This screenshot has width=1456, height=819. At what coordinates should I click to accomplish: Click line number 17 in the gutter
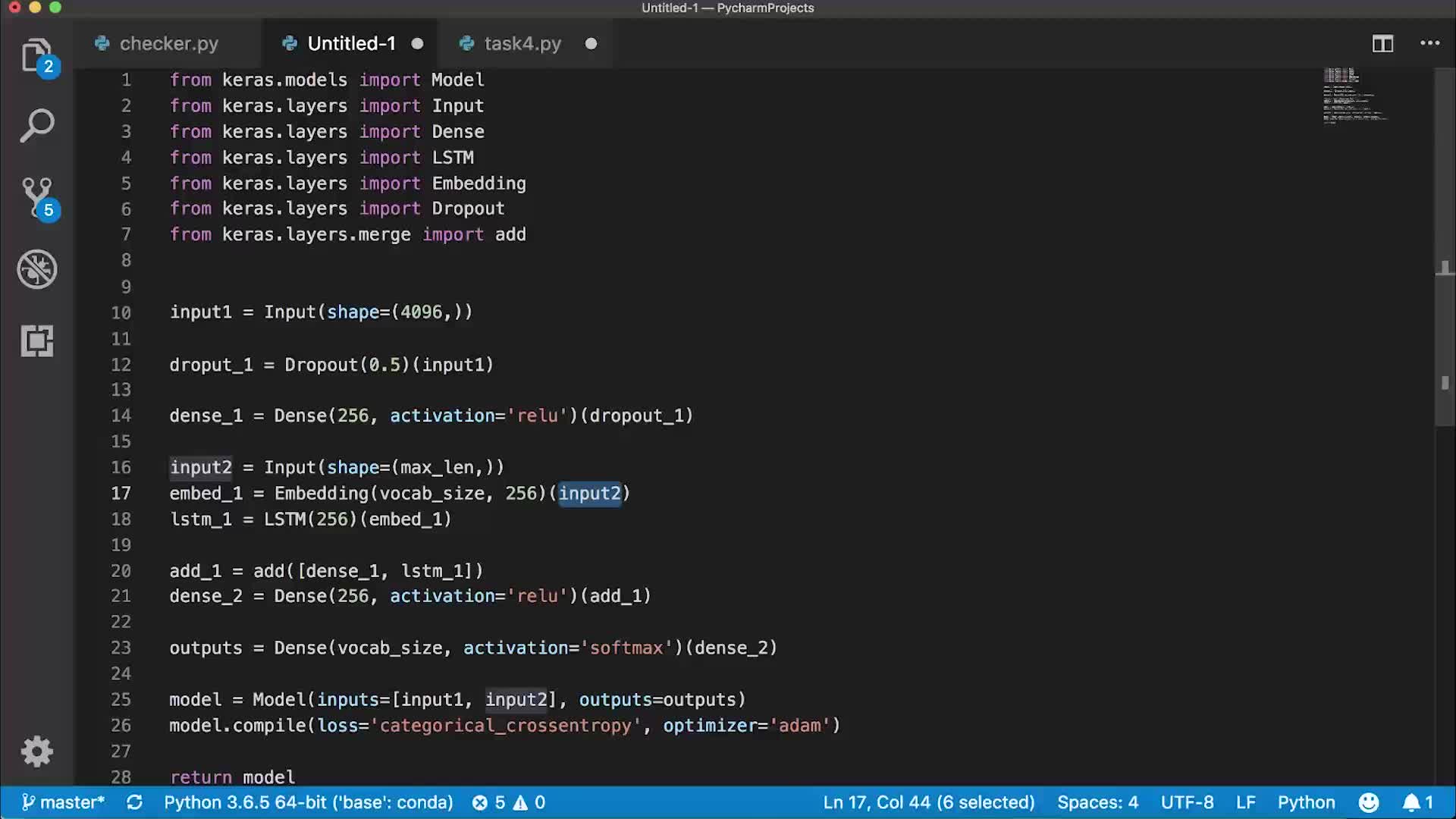pyautogui.click(x=121, y=494)
